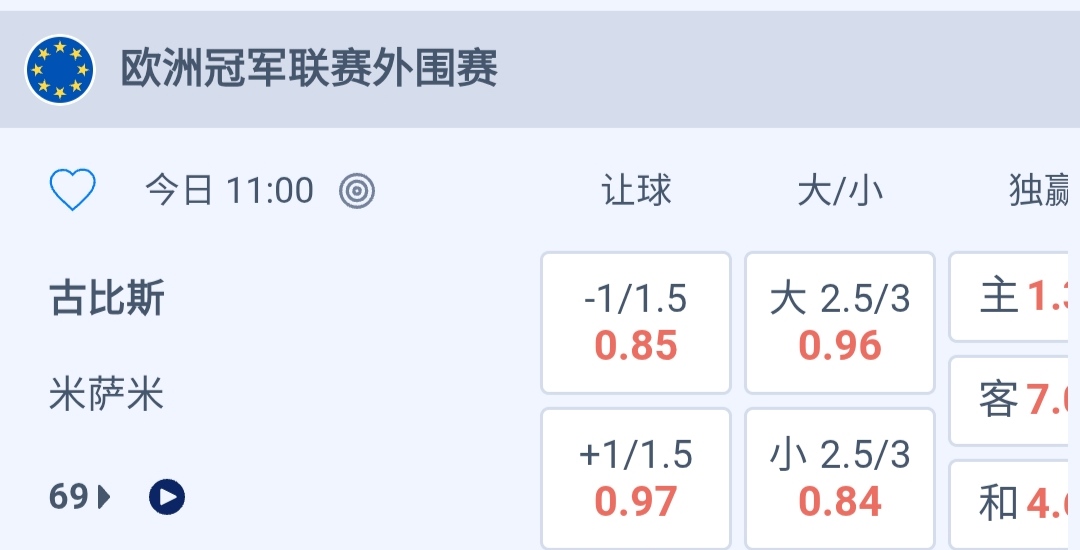Image resolution: width=1080 pixels, height=550 pixels.
Task: Pick the -1/1.5 handicap at 0.85
Action: 636,322
